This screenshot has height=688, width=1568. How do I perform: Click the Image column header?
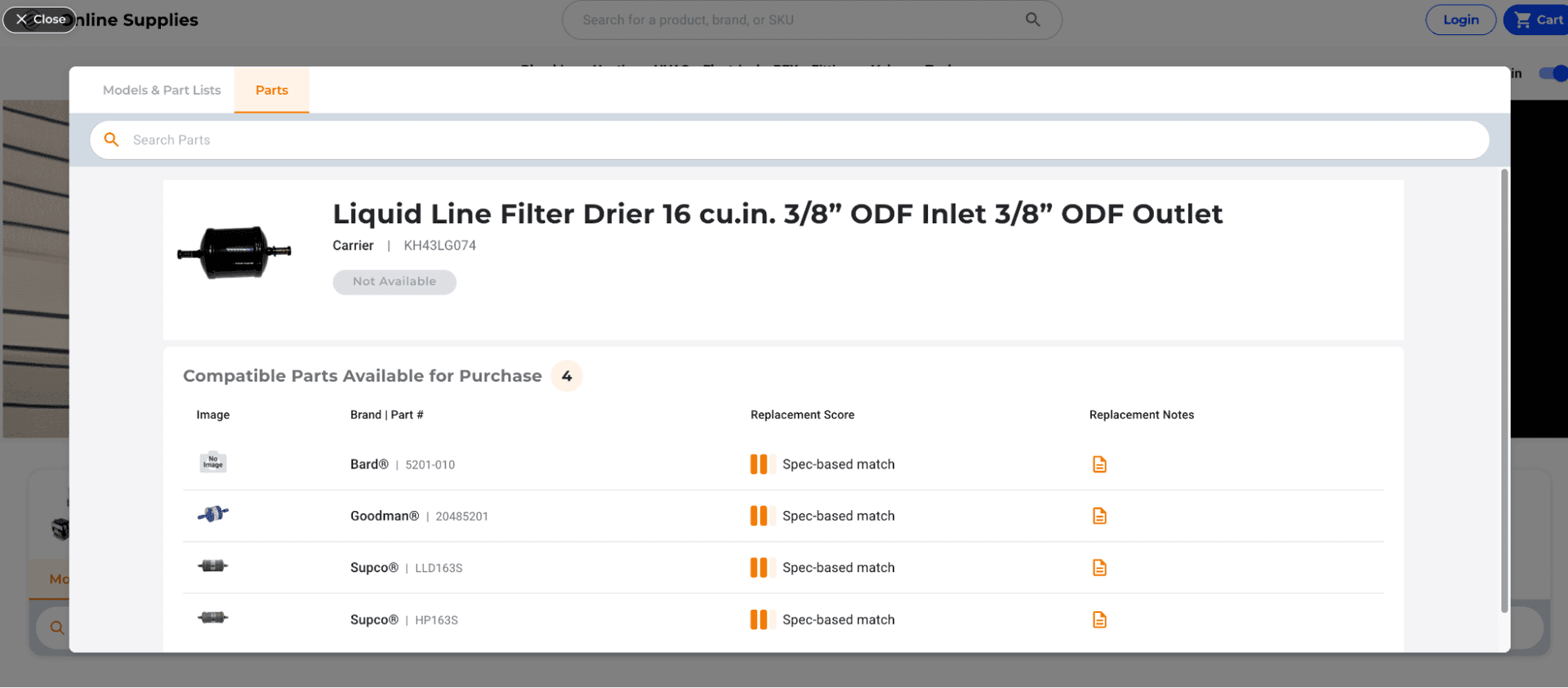(213, 415)
